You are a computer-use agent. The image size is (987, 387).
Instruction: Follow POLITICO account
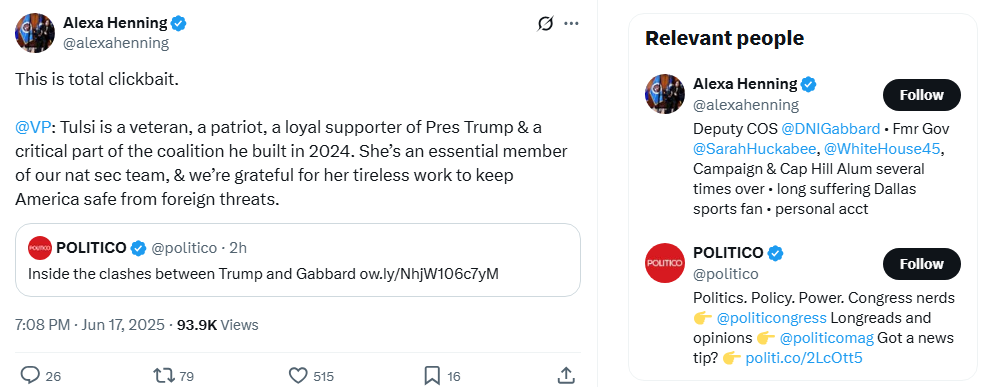click(x=922, y=264)
